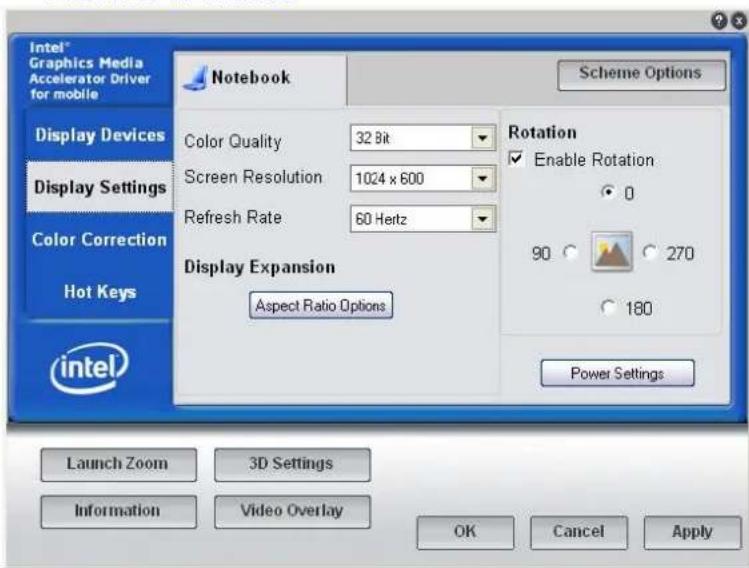The width and height of the screenshot is (749, 568).
Task: Switch to the Display Devices tab
Action: (100, 135)
